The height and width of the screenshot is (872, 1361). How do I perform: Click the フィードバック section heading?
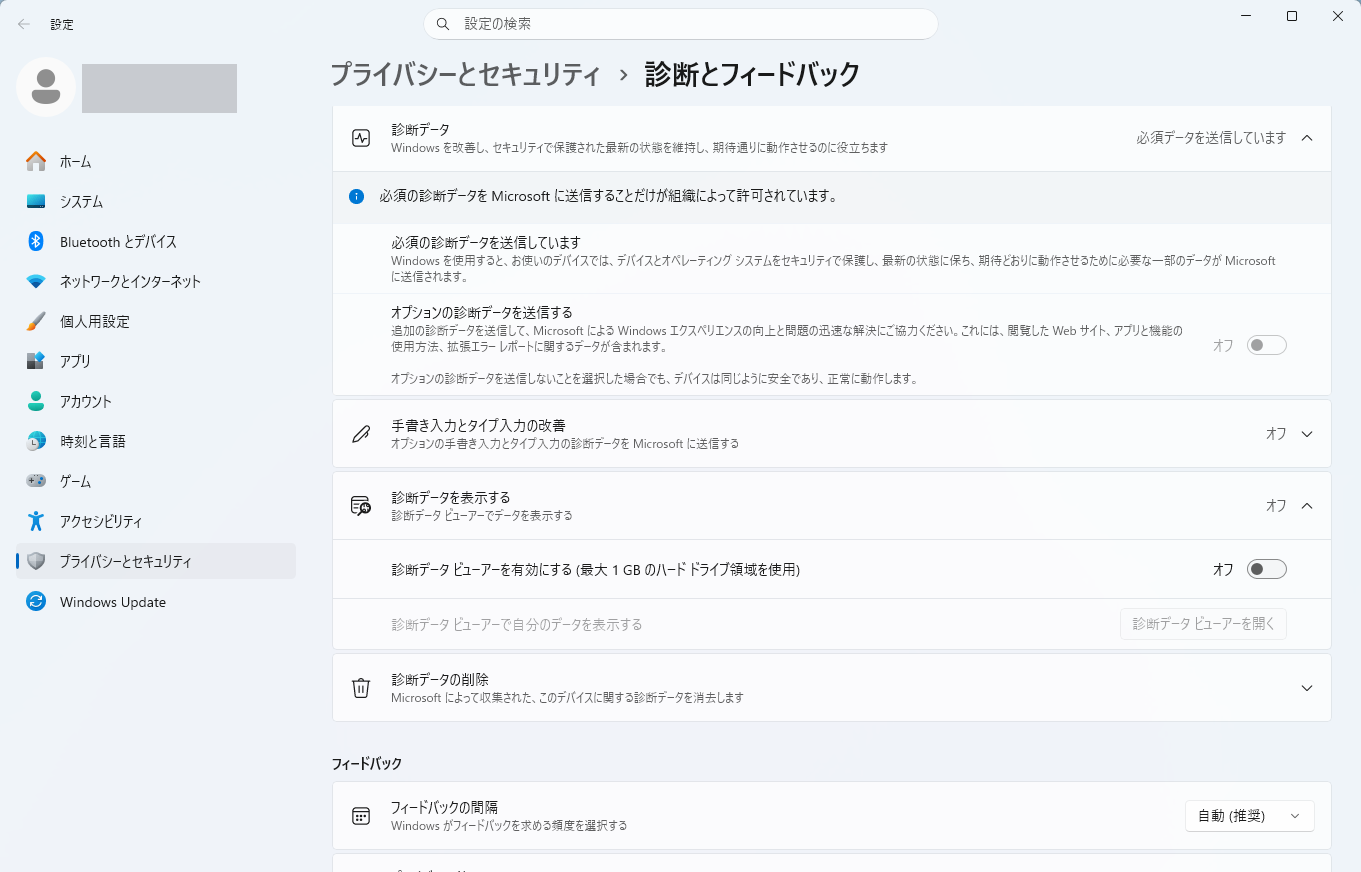(x=367, y=763)
